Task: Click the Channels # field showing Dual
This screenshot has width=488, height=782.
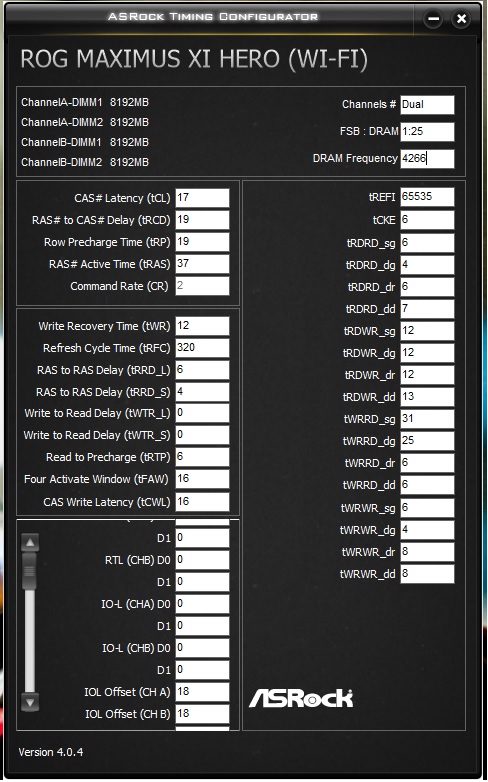Action: (x=427, y=105)
